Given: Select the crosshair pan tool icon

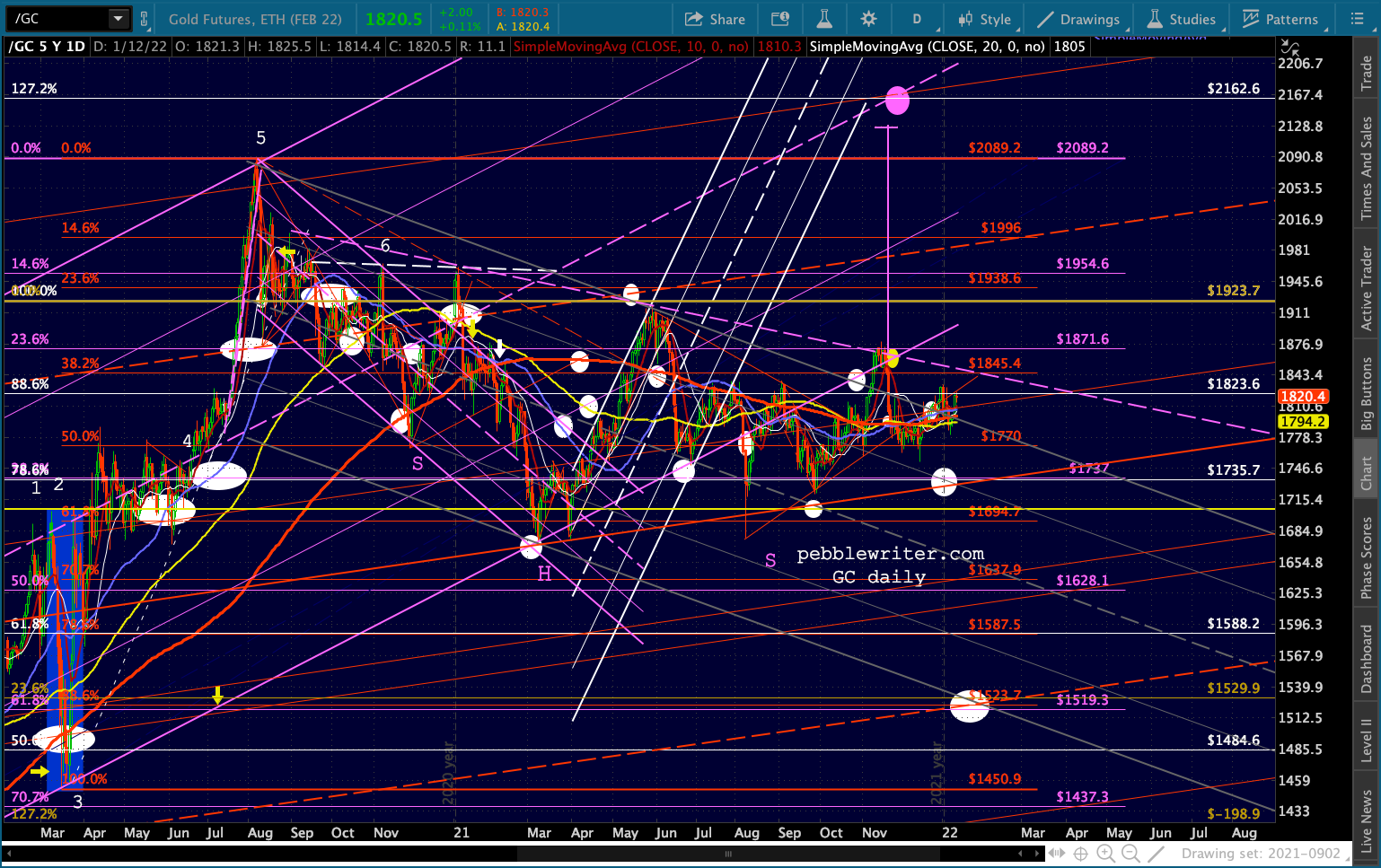Looking at the screenshot, I should (x=1081, y=854).
